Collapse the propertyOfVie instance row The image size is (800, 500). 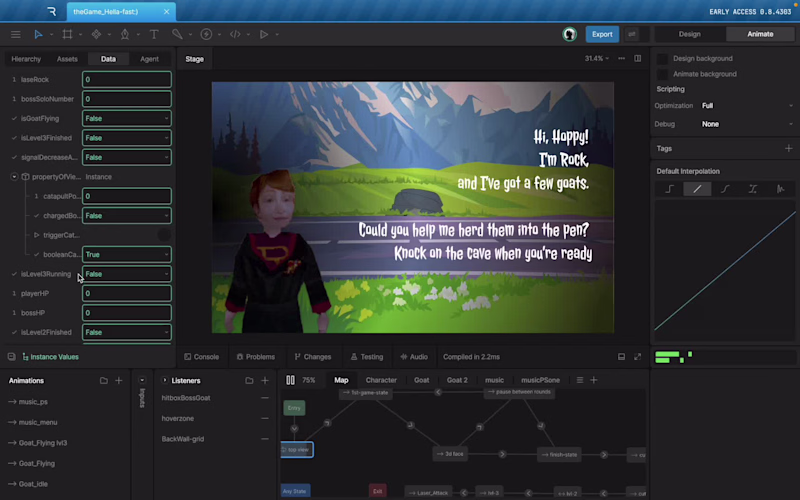[14, 177]
